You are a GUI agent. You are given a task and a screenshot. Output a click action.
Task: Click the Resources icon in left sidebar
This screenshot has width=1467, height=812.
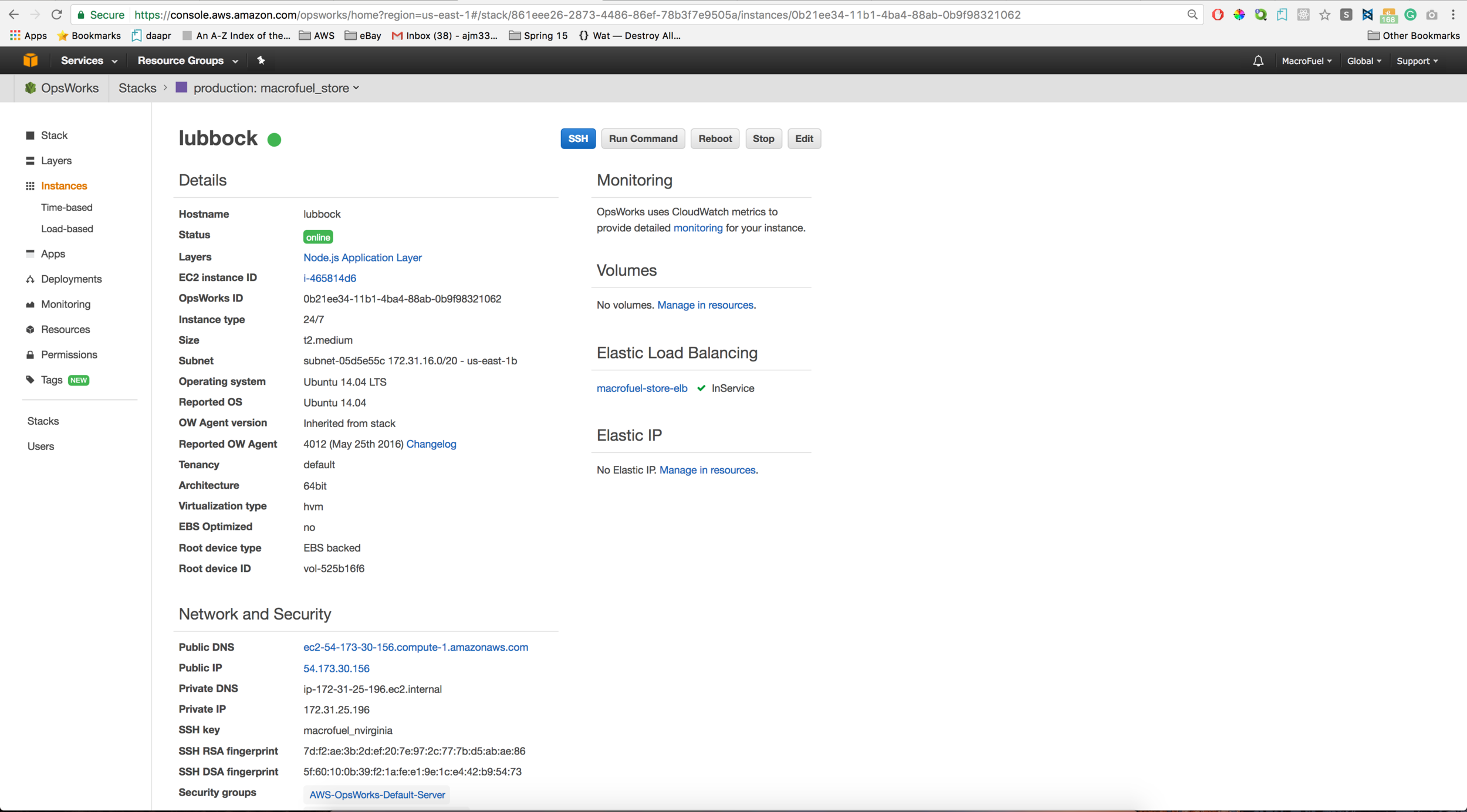[x=30, y=329]
